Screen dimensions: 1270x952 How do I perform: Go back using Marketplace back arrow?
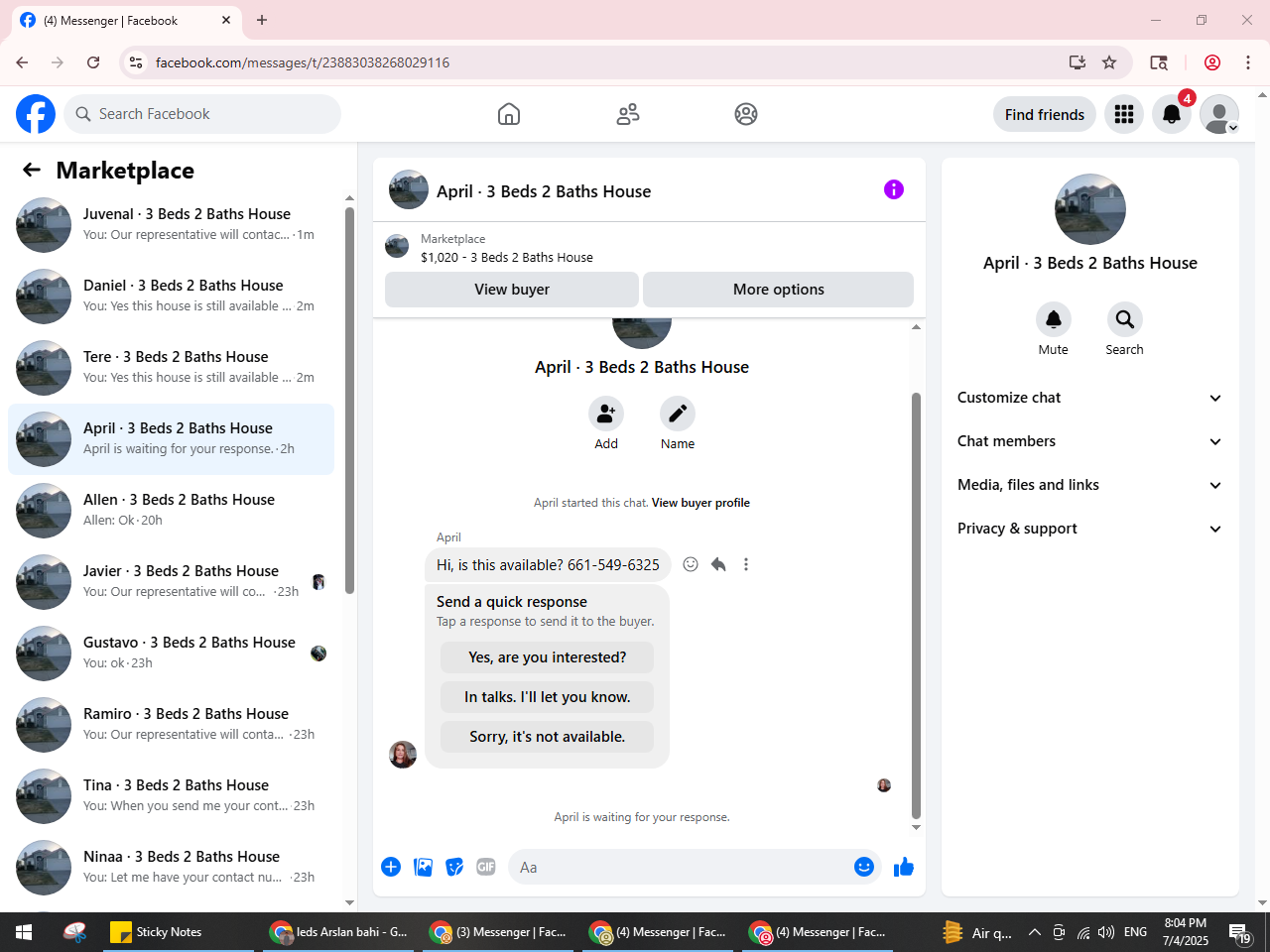pos(32,170)
